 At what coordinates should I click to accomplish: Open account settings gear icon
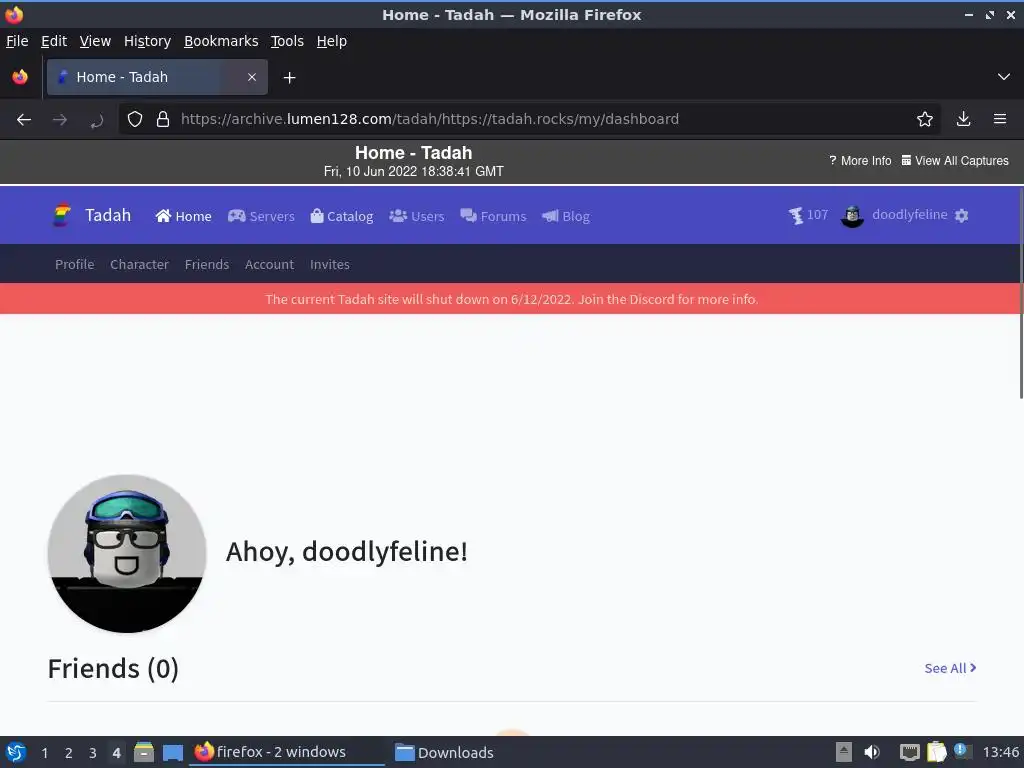[961, 216]
